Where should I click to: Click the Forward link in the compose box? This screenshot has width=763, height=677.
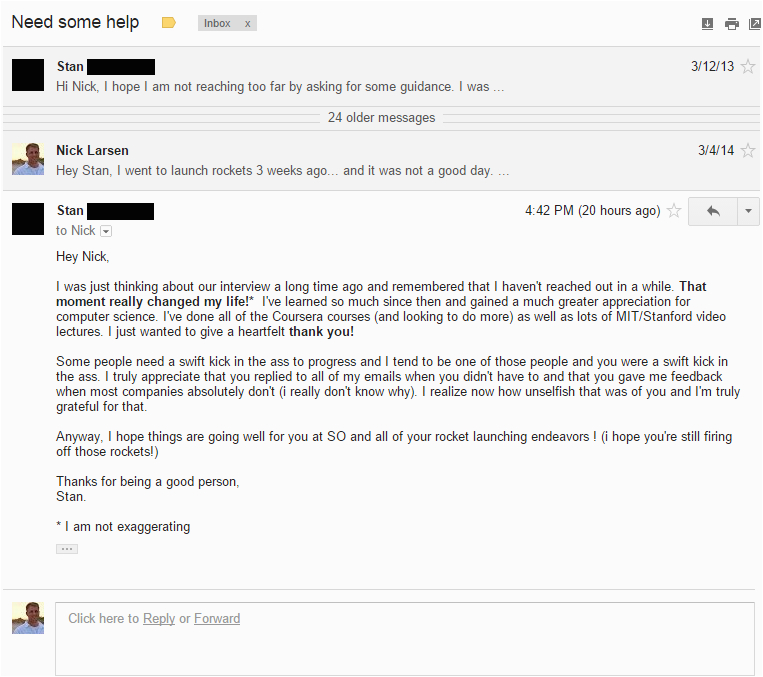pos(217,619)
